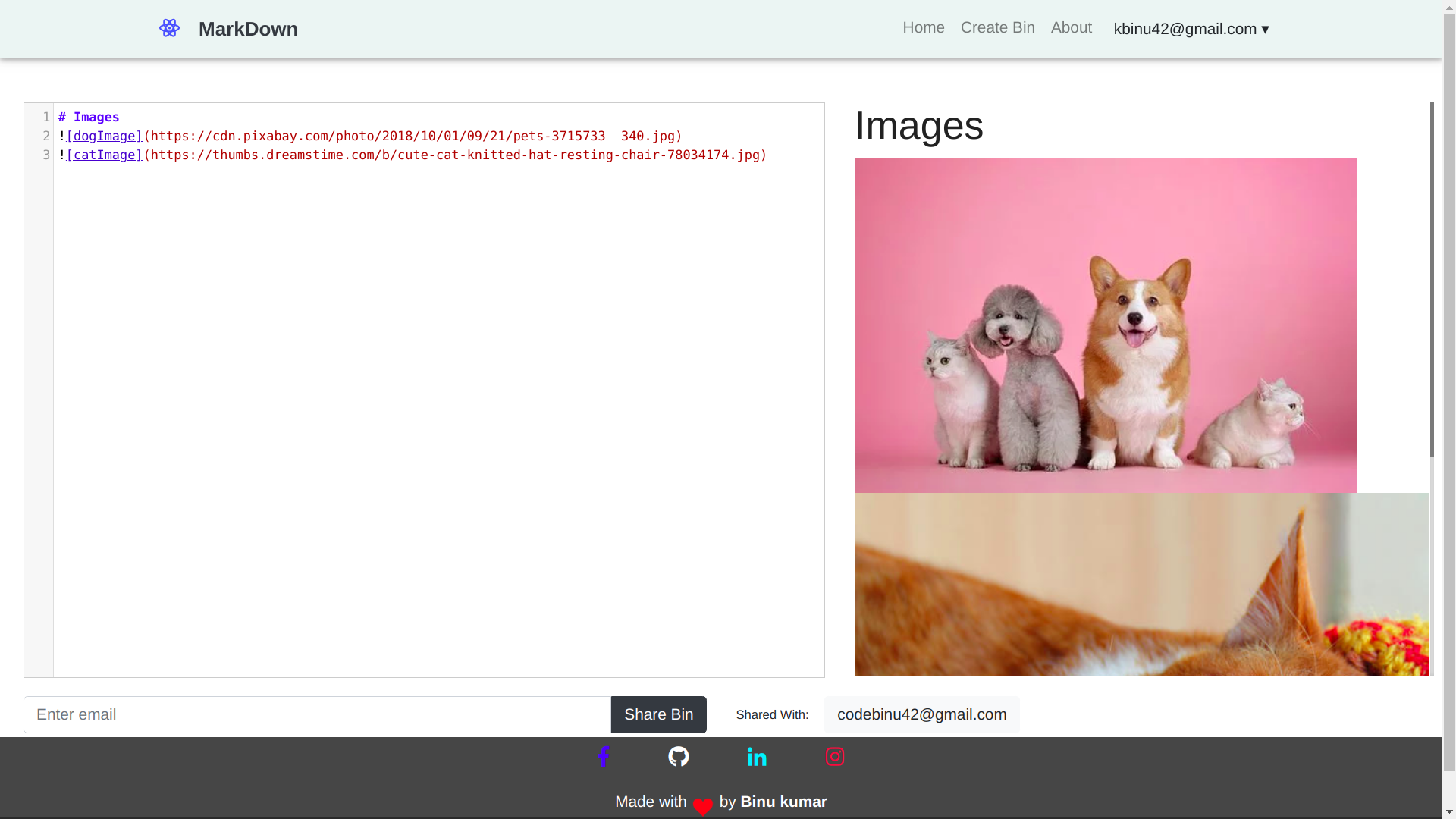Click the React atom logo icon
Screen dimensions: 1456x819
(x=169, y=28)
